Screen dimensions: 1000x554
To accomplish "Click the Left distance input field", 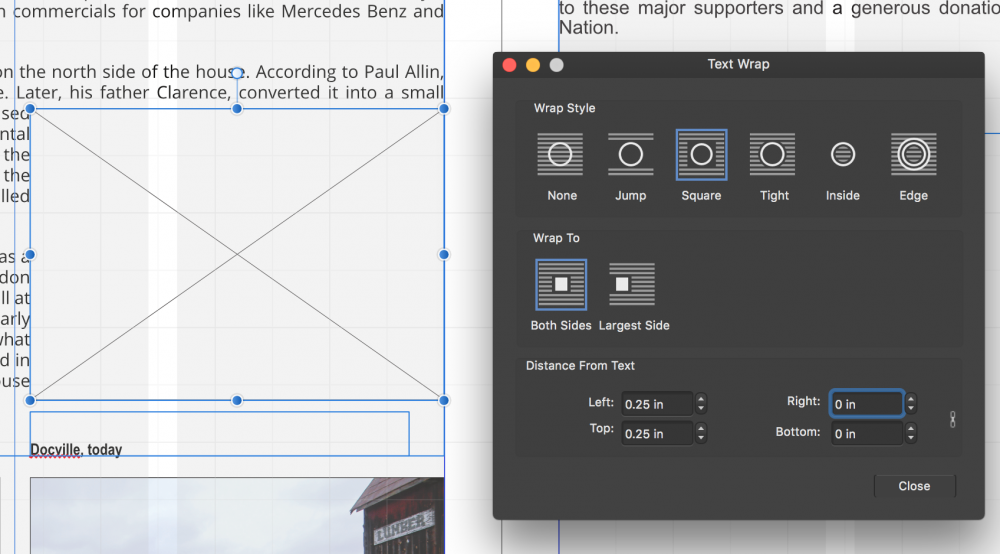I will tap(656, 404).
